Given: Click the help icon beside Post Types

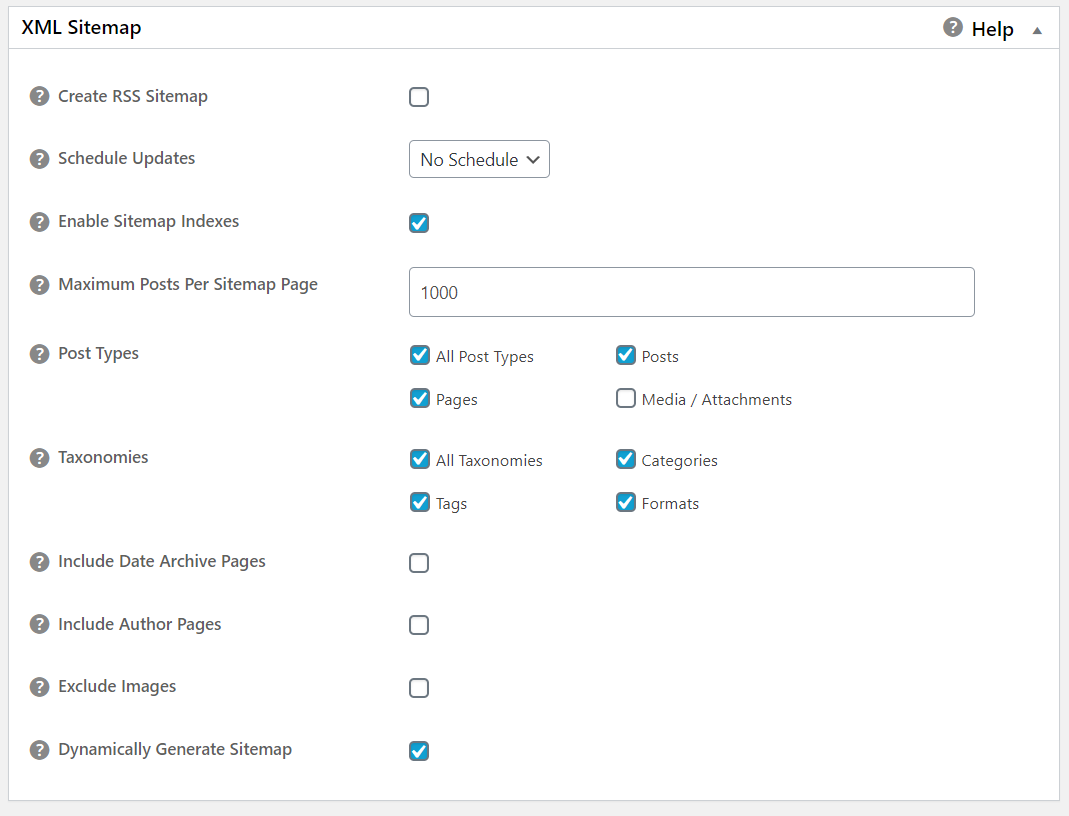Looking at the screenshot, I should (x=40, y=354).
